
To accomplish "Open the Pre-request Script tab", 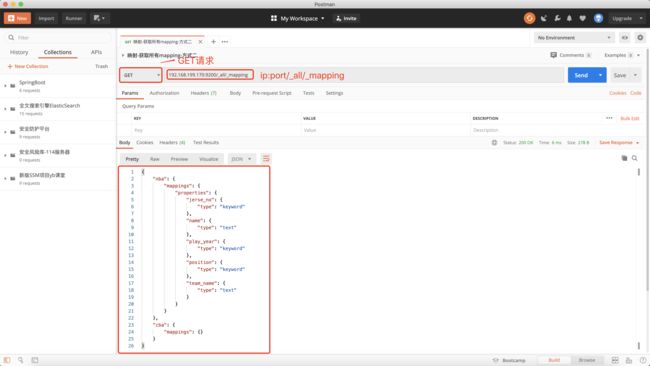I will (272, 93).
